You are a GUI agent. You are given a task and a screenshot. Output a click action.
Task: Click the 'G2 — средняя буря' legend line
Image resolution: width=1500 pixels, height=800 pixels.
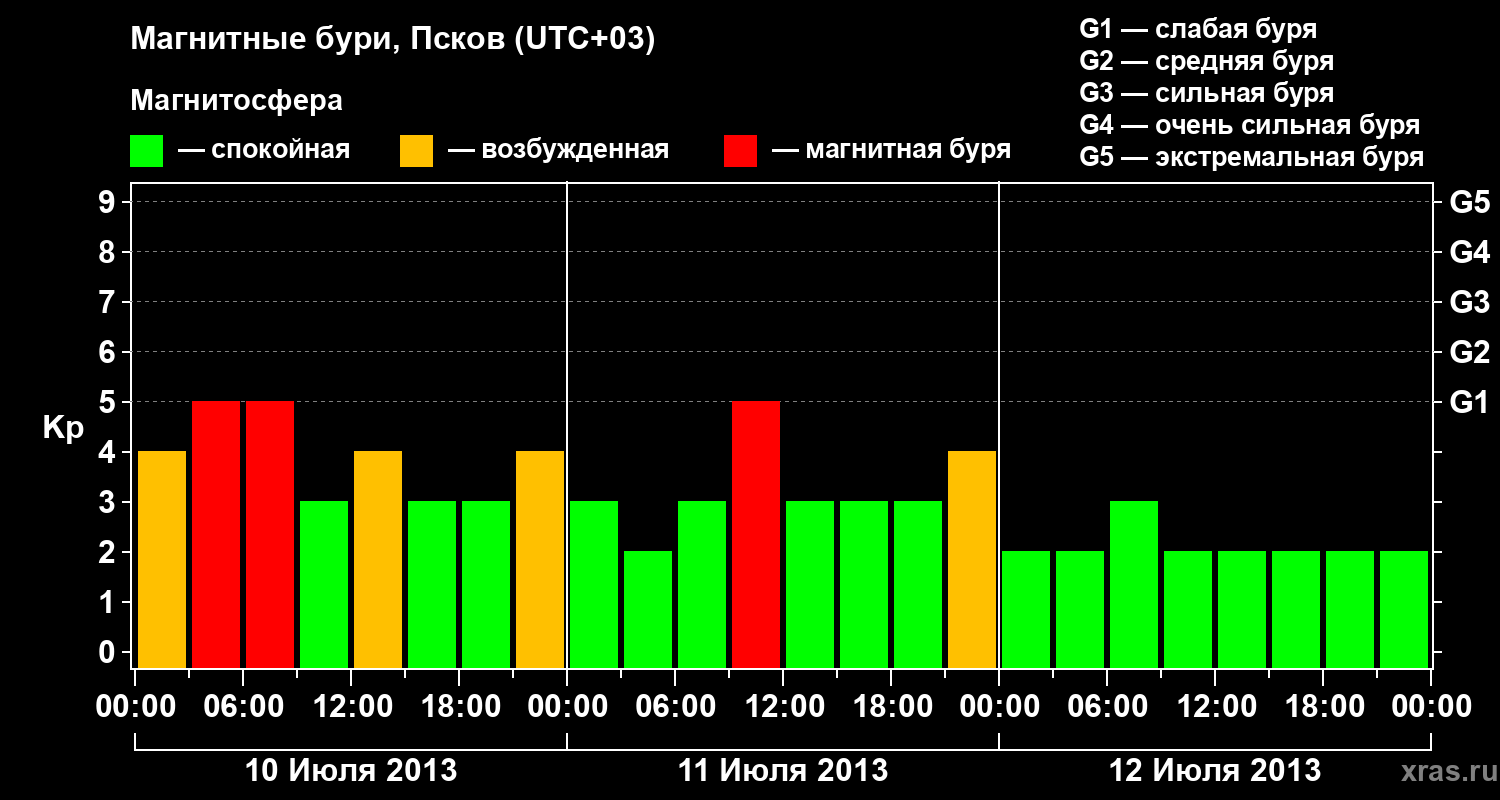click(1206, 60)
